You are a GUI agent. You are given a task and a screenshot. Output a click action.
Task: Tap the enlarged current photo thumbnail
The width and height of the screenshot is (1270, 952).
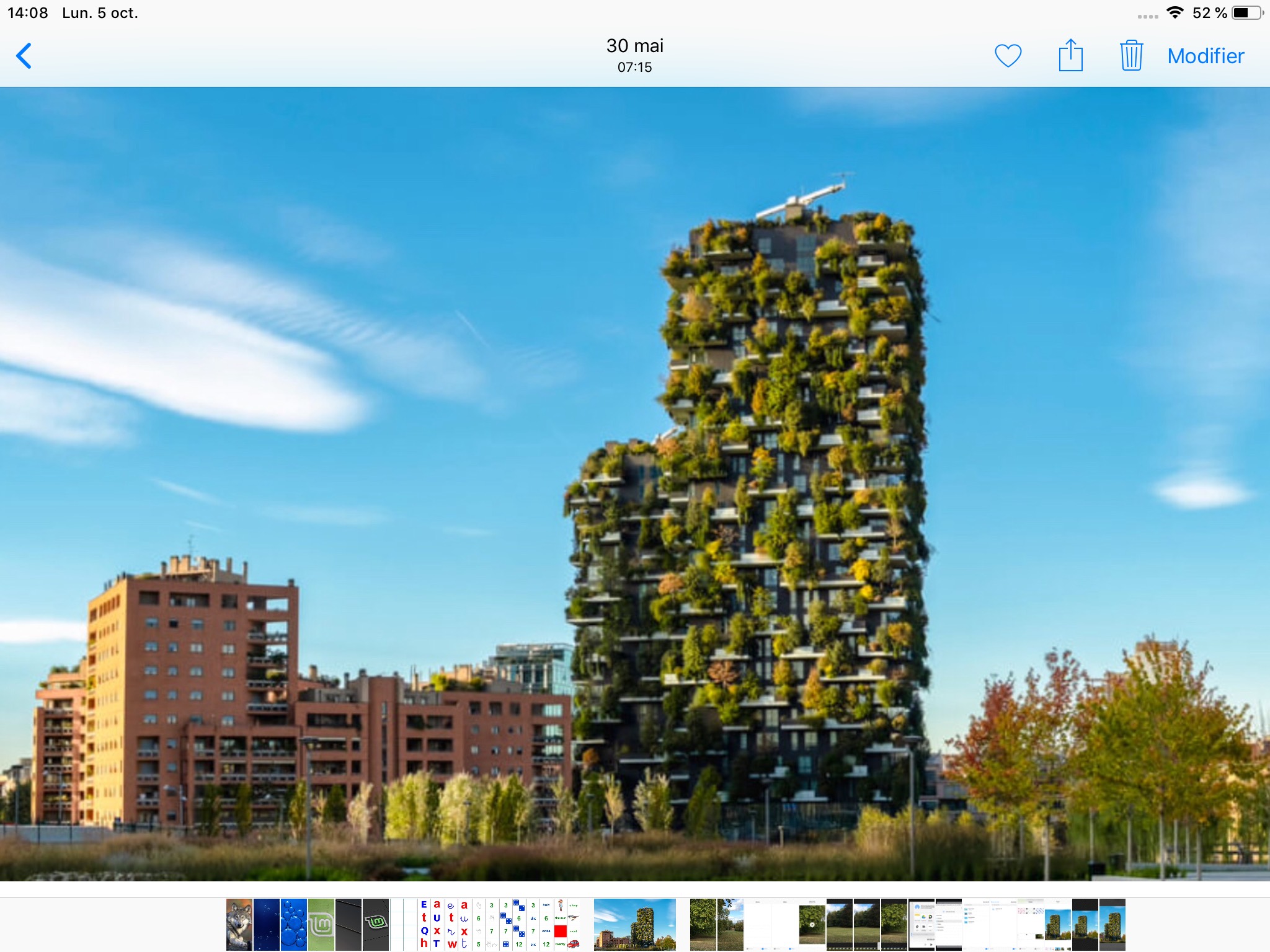point(634,924)
